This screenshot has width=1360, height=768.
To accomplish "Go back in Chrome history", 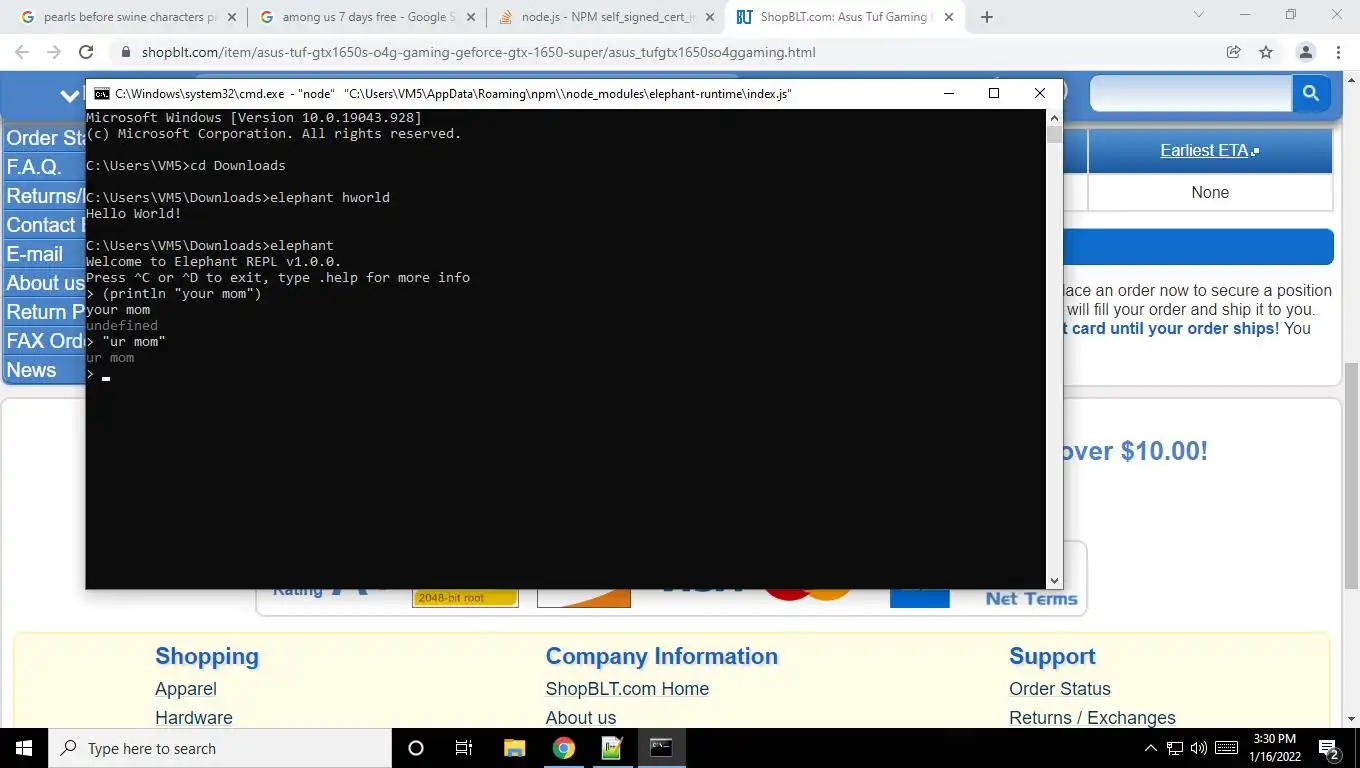I will coord(22,52).
